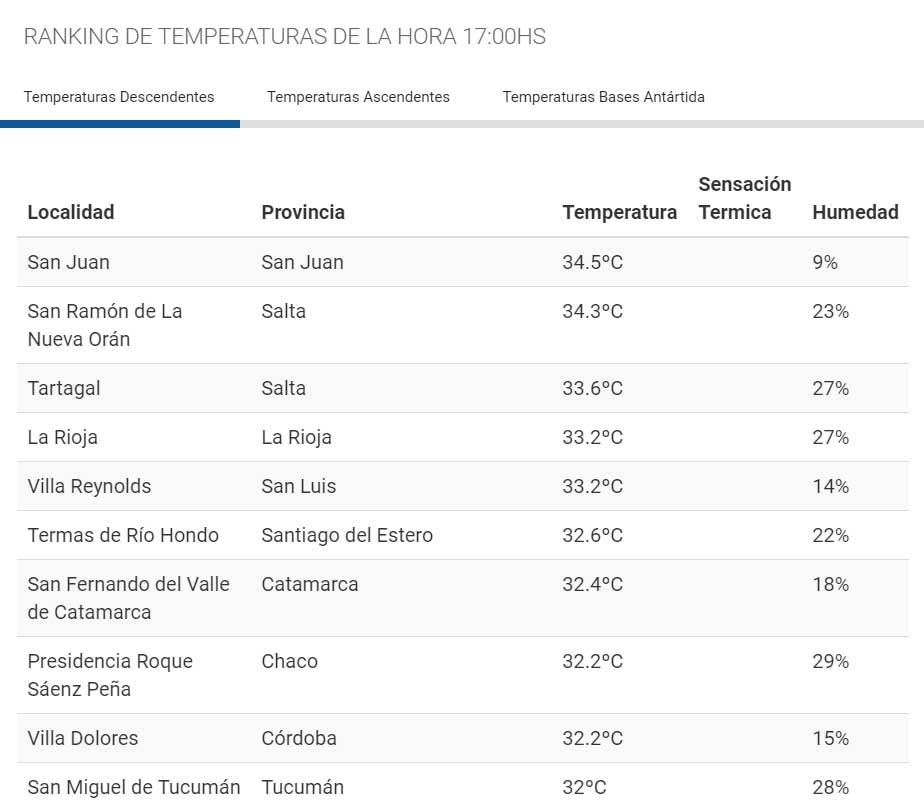
Task: Click La Rioja in the Localidad column
Action: [x=63, y=437]
